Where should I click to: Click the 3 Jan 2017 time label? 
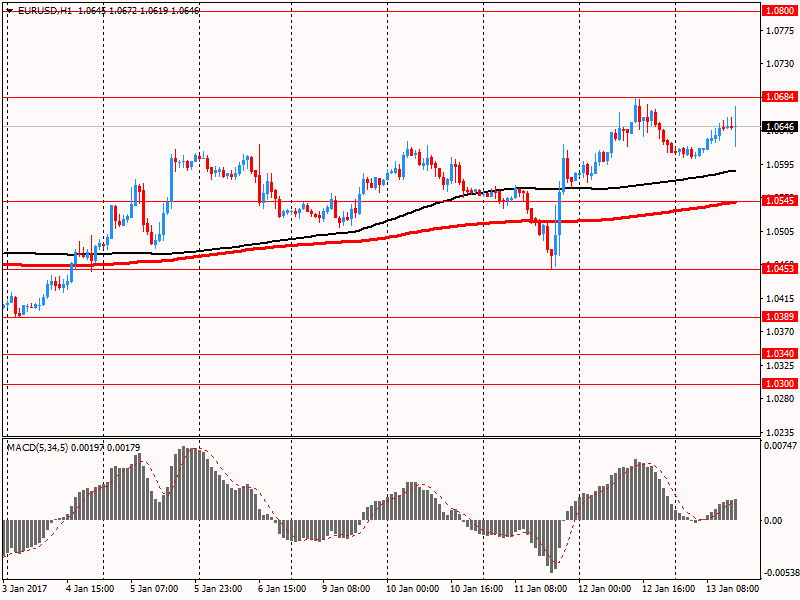click(26, 589)
